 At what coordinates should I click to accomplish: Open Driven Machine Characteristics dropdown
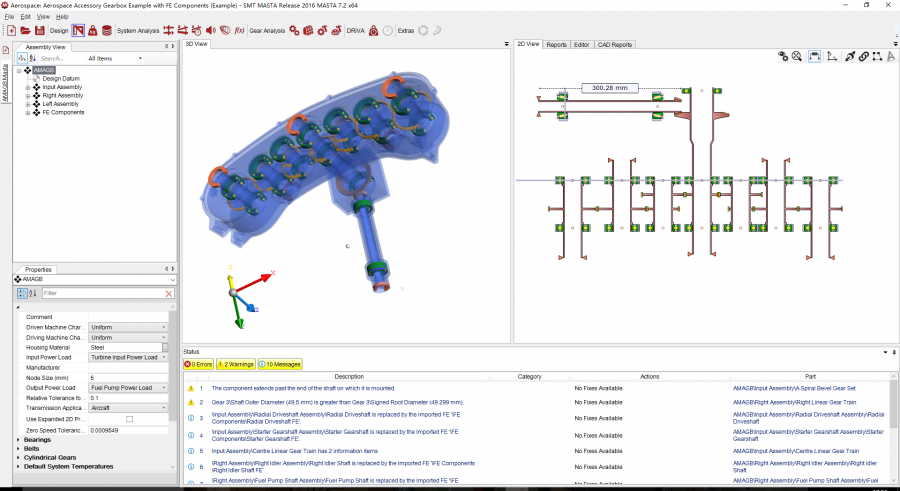pyautogui.click(x=128, y=327)
